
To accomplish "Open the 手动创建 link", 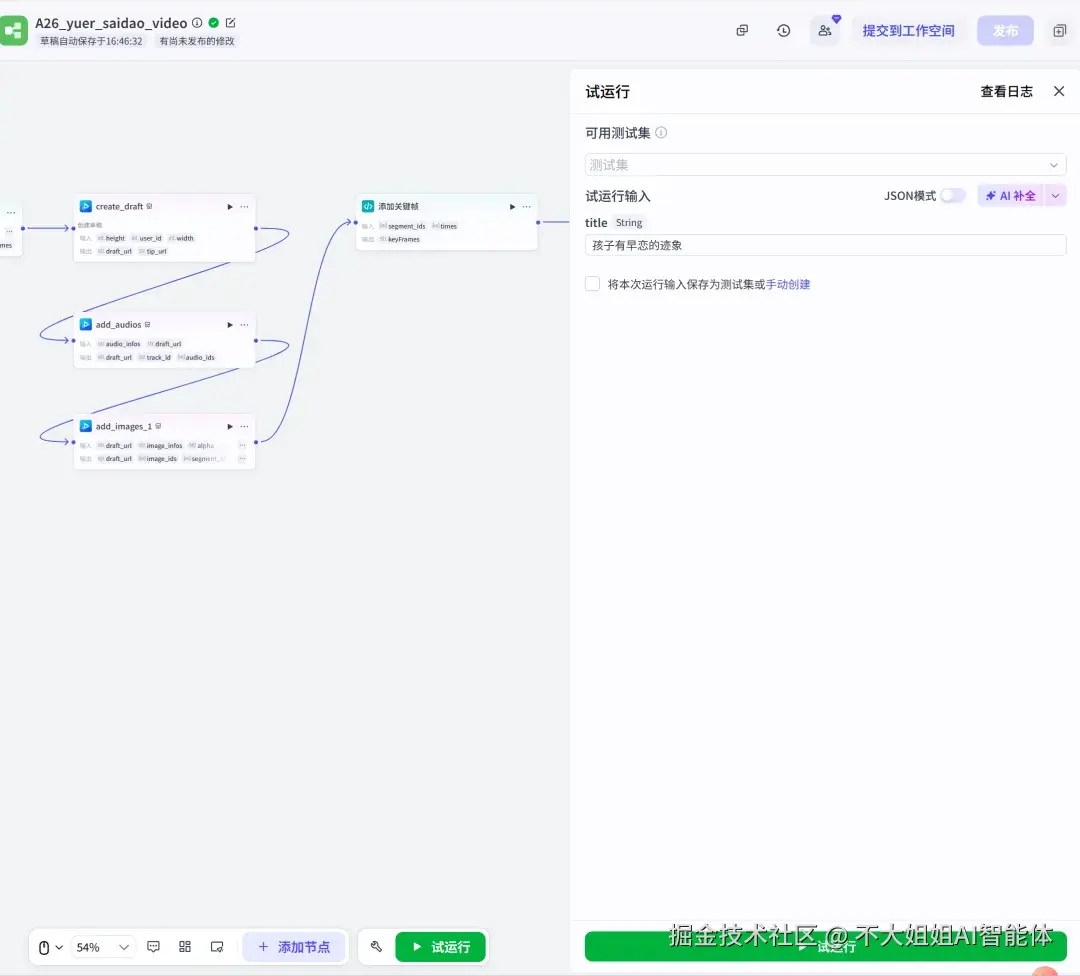I will (788, 284).
